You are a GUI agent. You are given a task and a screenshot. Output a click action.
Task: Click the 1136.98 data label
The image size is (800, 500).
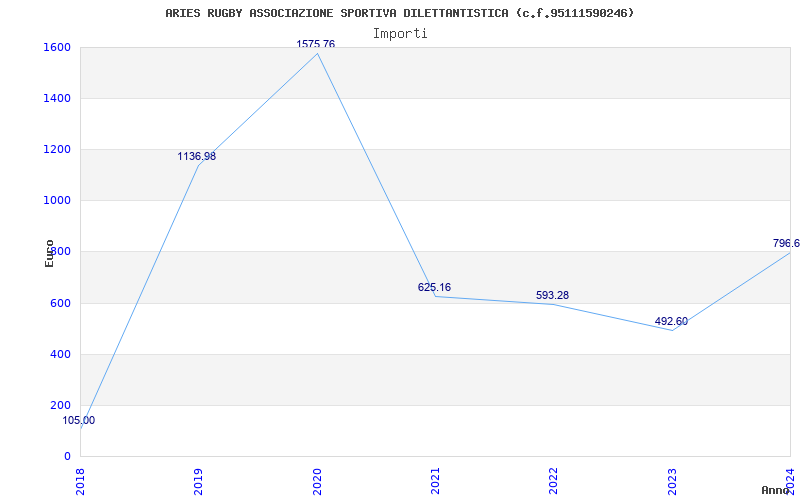[196, 157]
